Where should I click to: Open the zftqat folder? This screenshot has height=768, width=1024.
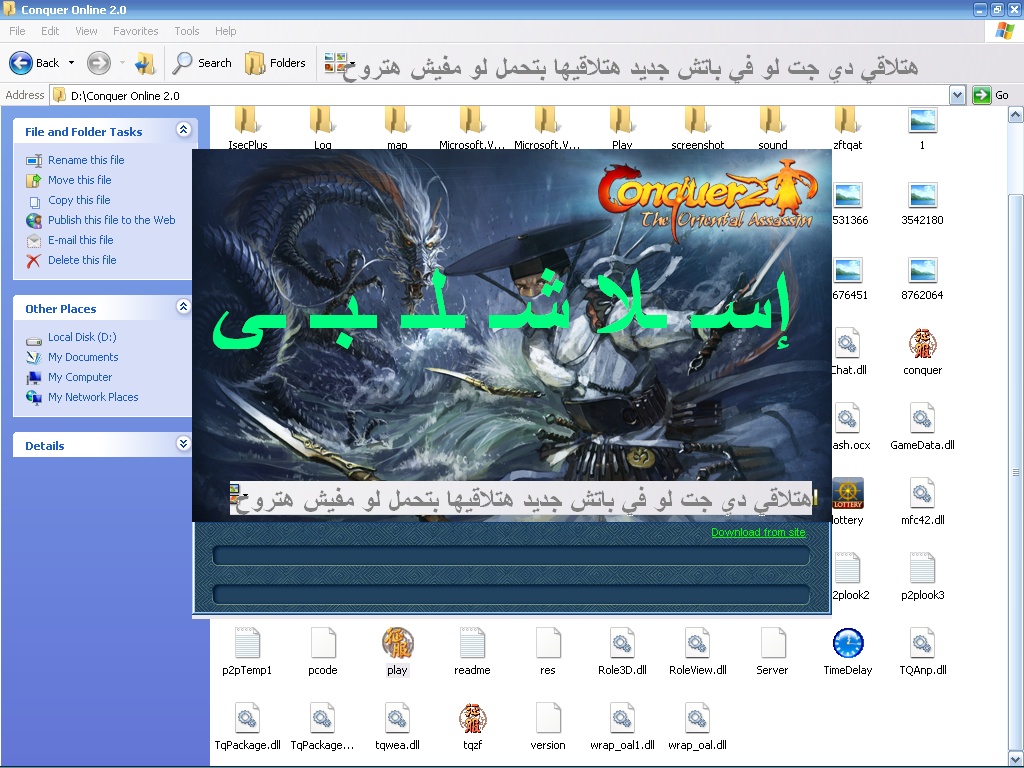(847, 127)
